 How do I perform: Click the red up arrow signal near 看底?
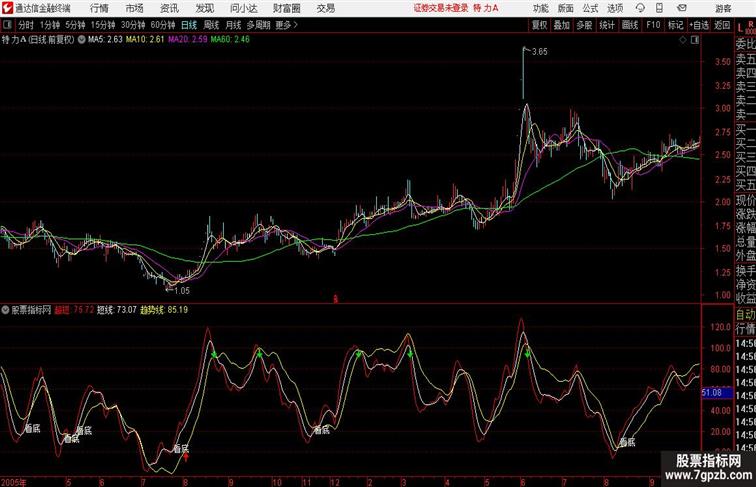pyautogui.click(x=186, y=457)
